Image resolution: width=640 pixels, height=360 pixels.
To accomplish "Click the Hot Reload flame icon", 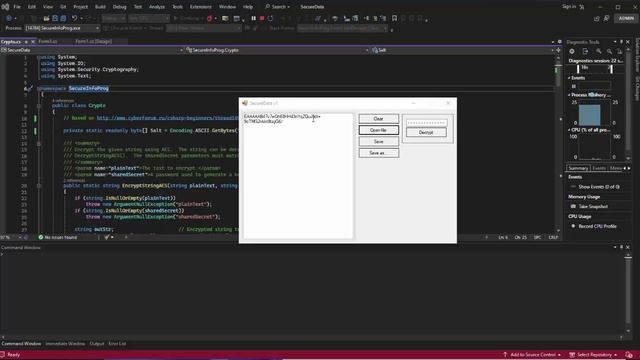I will click(209, 18).
